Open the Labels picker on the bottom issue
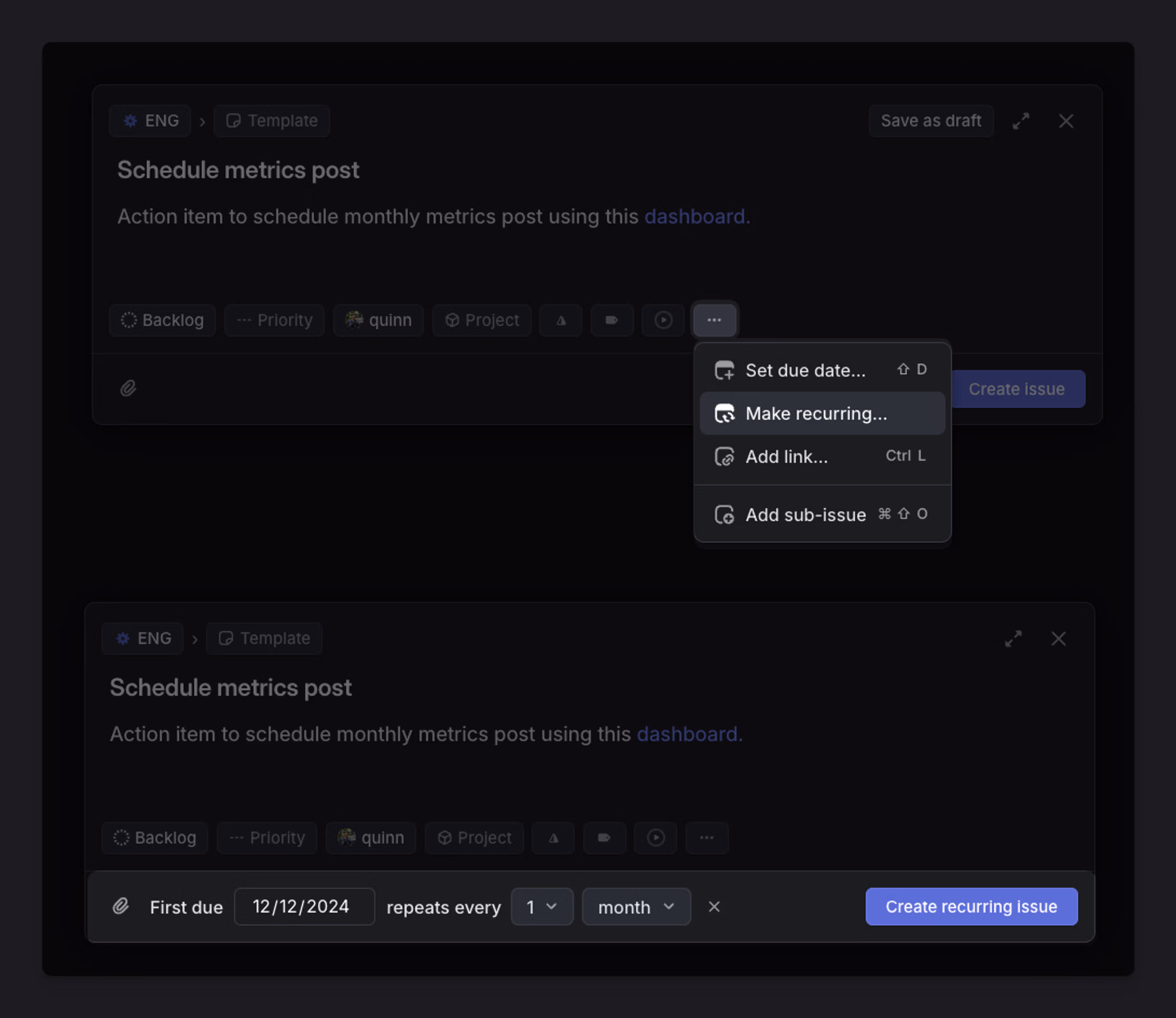Viewport: 1176px width, 1018px height. (604, 838)
